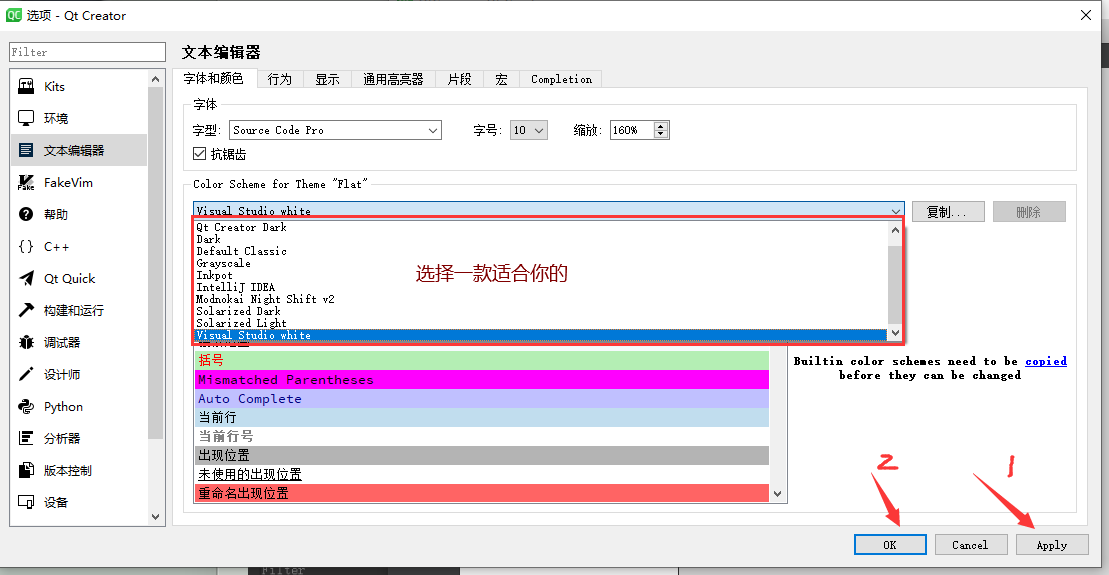Screen dimensions: 1109x575
Task: Open the C++ braces icon
Action: 26,246
